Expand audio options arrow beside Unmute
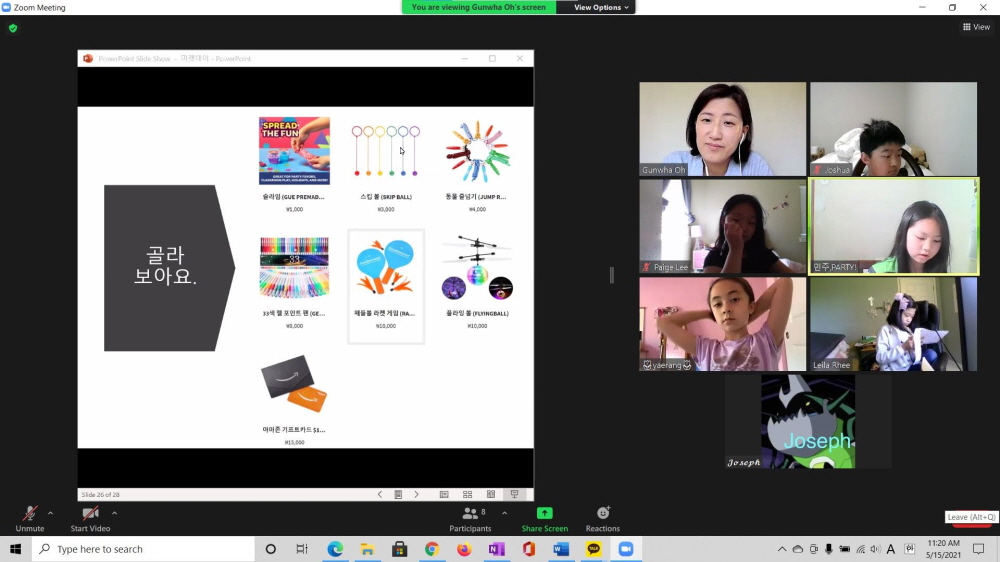The image size is (1000, 562). point(51,513)
